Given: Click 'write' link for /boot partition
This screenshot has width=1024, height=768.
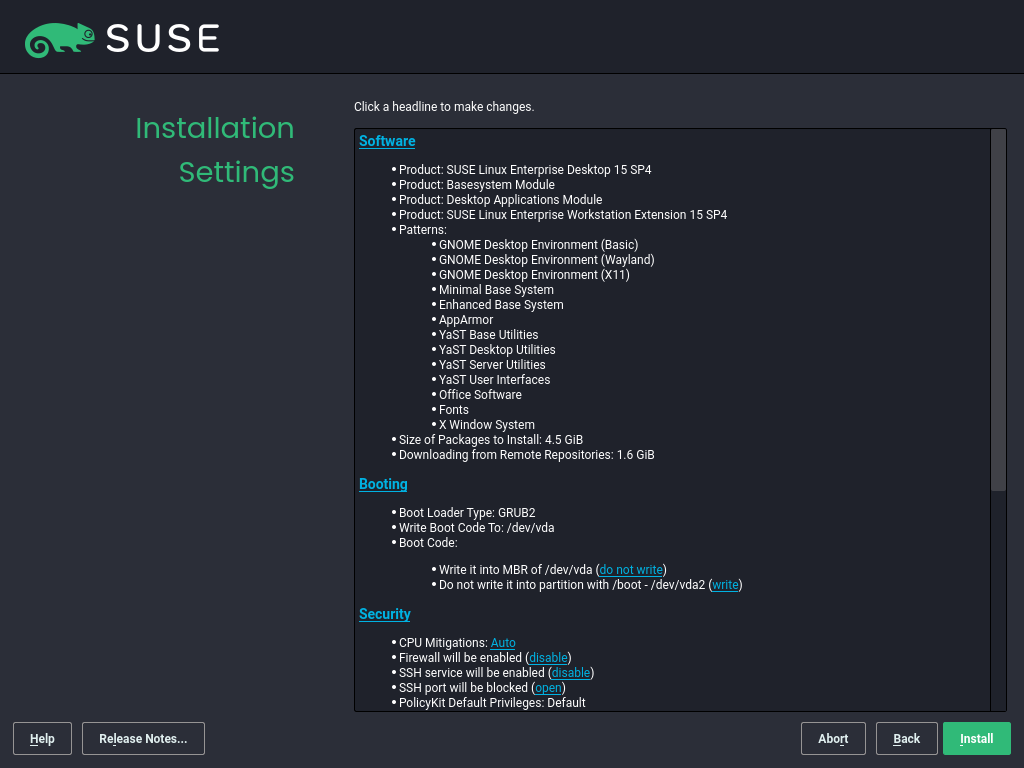Looking at the screenshot, I should click(725, 585).
